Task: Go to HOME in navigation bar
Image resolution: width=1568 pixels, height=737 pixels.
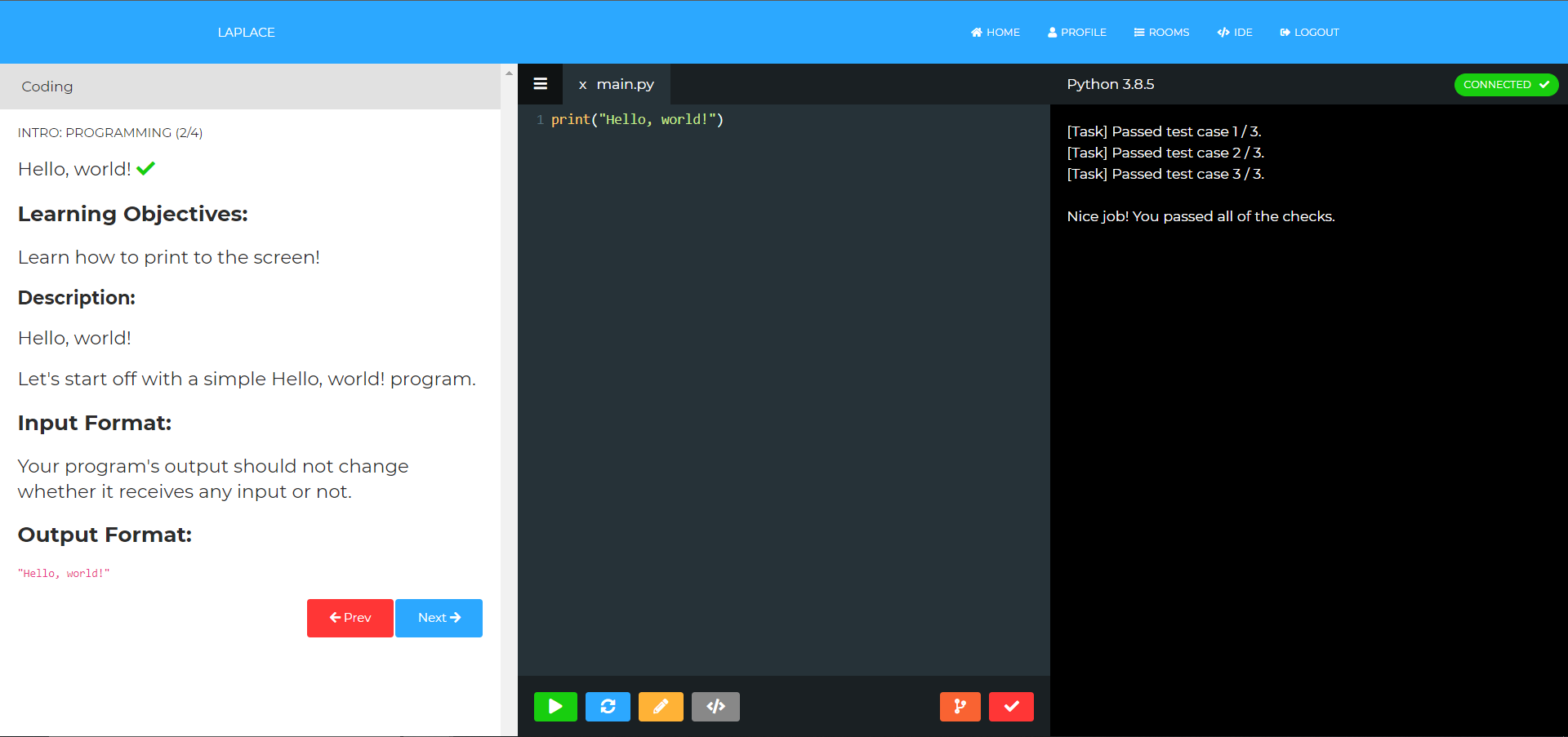Action: (x=995, y=33)
